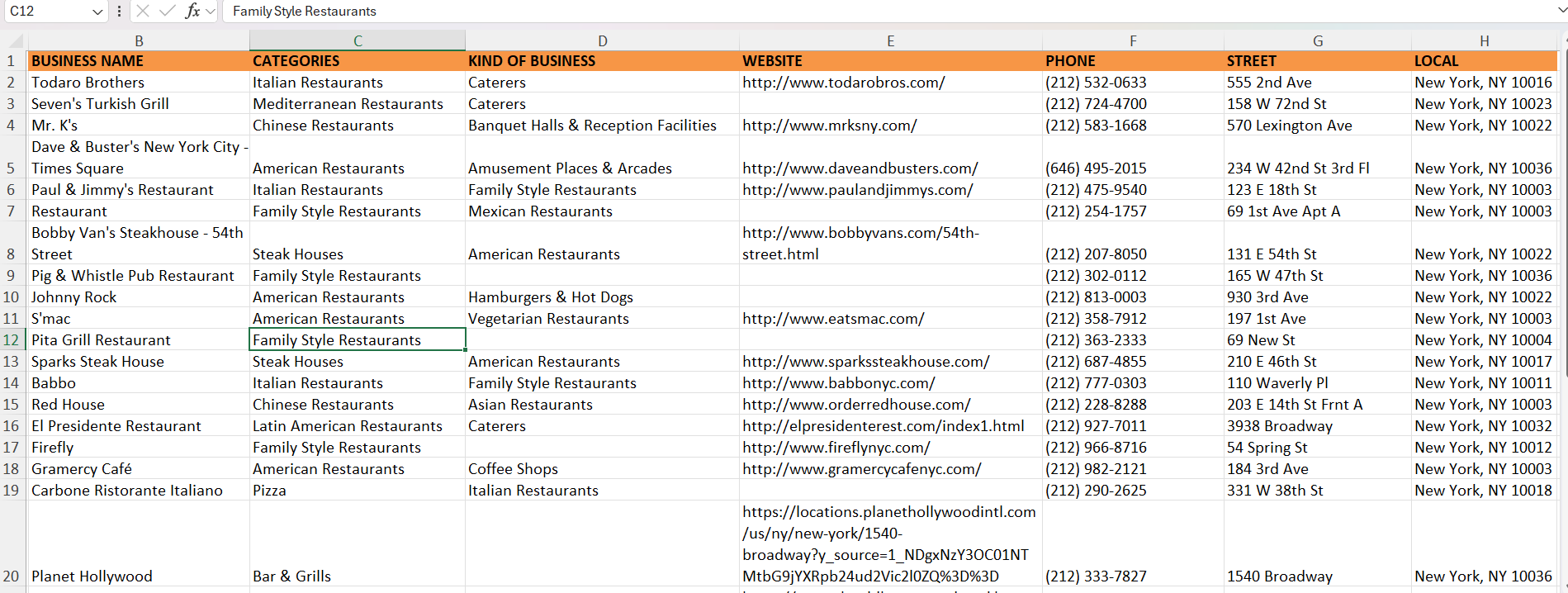Click the formula bar options dots icon
The width and height of the screenshot is (1568, 593).
coord(120,11)
